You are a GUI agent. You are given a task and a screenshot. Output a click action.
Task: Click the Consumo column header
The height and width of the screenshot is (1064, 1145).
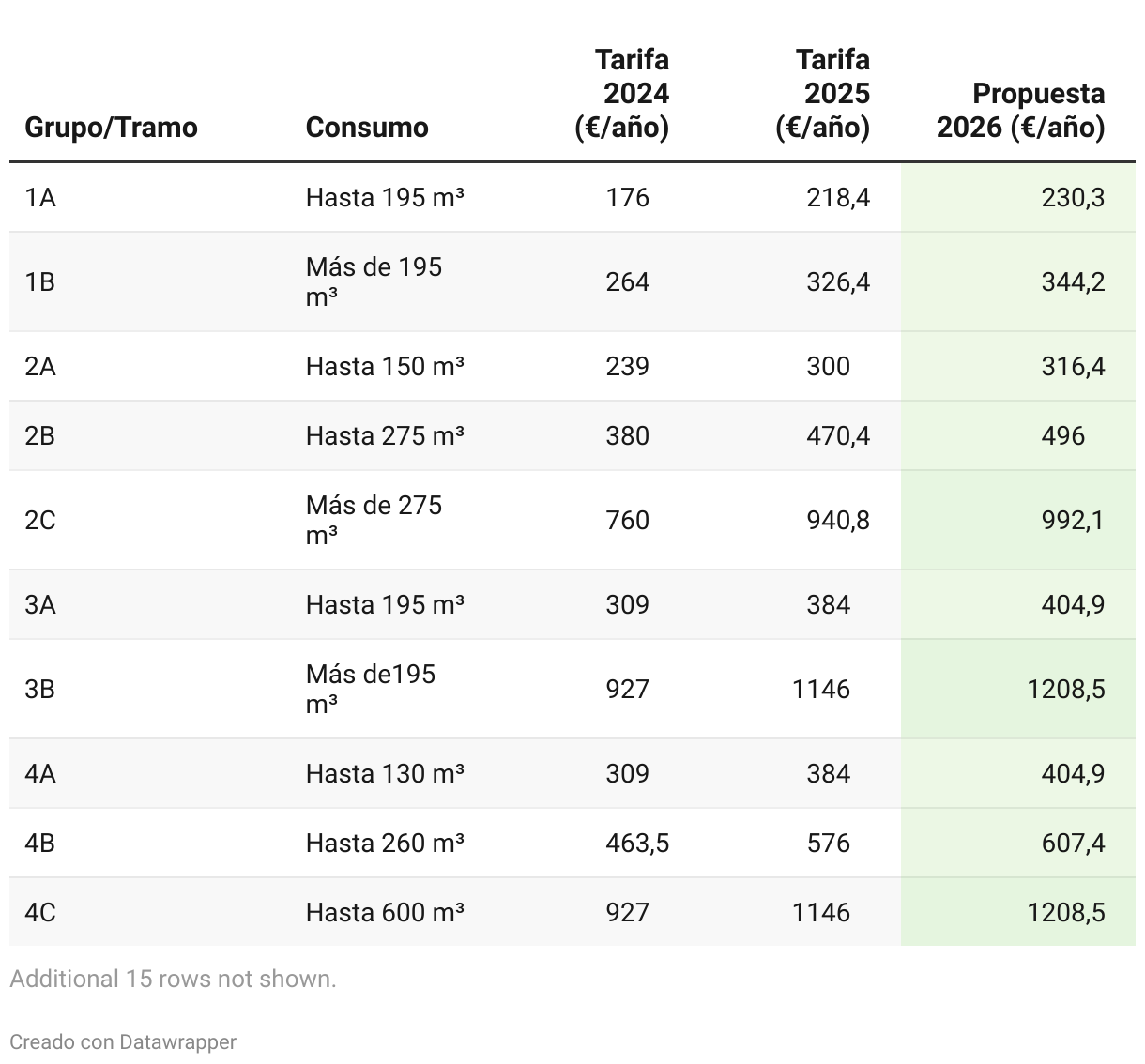(x=367, y=128)
